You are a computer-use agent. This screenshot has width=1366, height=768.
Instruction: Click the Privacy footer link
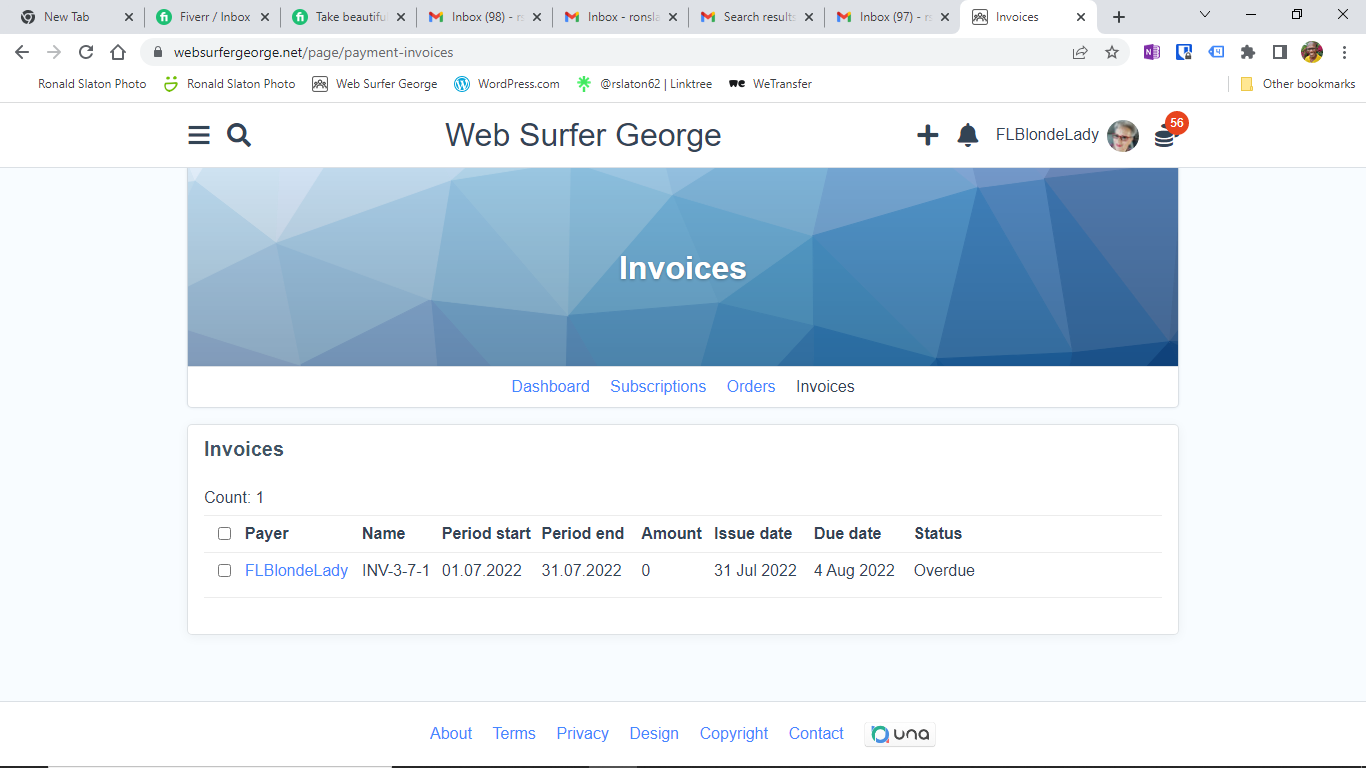click(582, 734)
